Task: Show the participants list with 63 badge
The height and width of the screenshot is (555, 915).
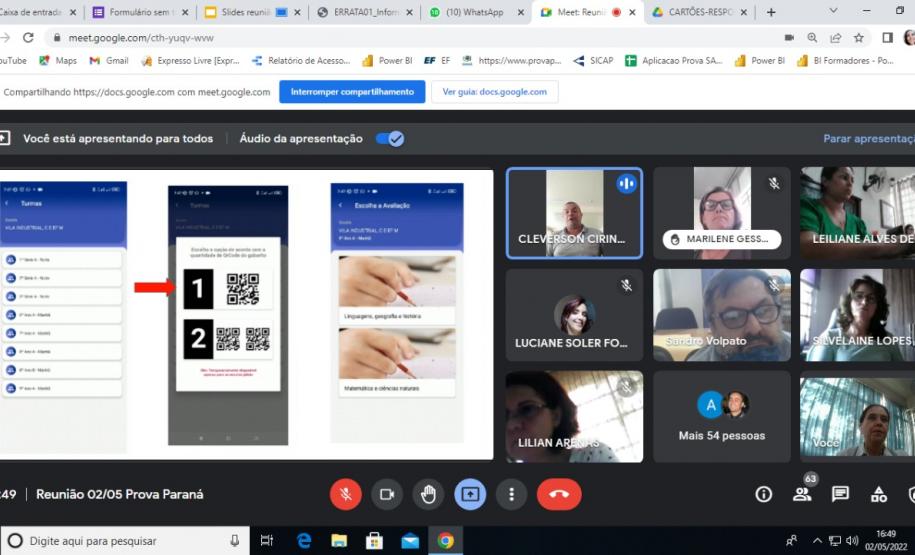Action: (x=802, y=494)
